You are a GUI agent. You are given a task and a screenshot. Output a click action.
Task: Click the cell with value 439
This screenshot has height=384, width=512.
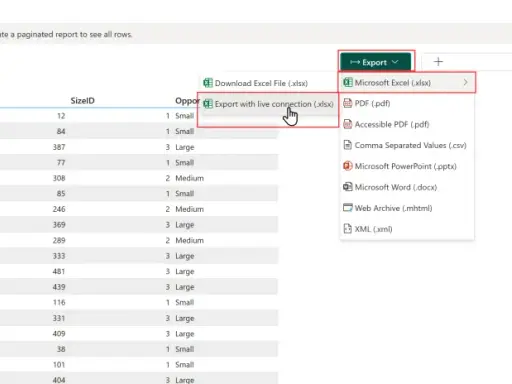click(x=59, y=287)
